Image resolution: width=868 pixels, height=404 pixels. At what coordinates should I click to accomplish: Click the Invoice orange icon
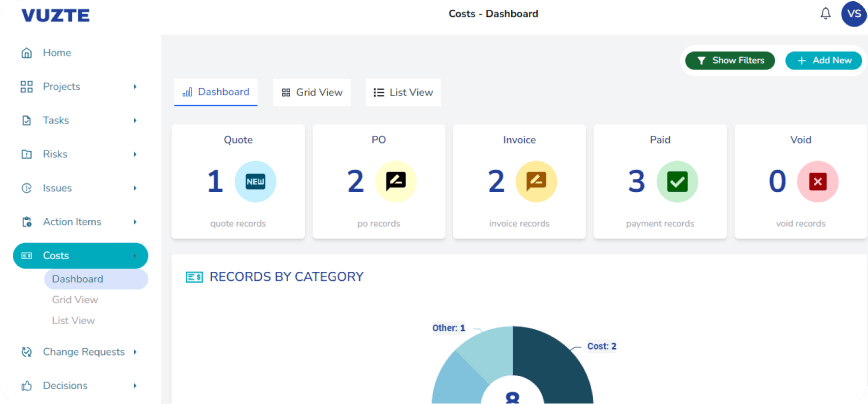coord(536,181)
